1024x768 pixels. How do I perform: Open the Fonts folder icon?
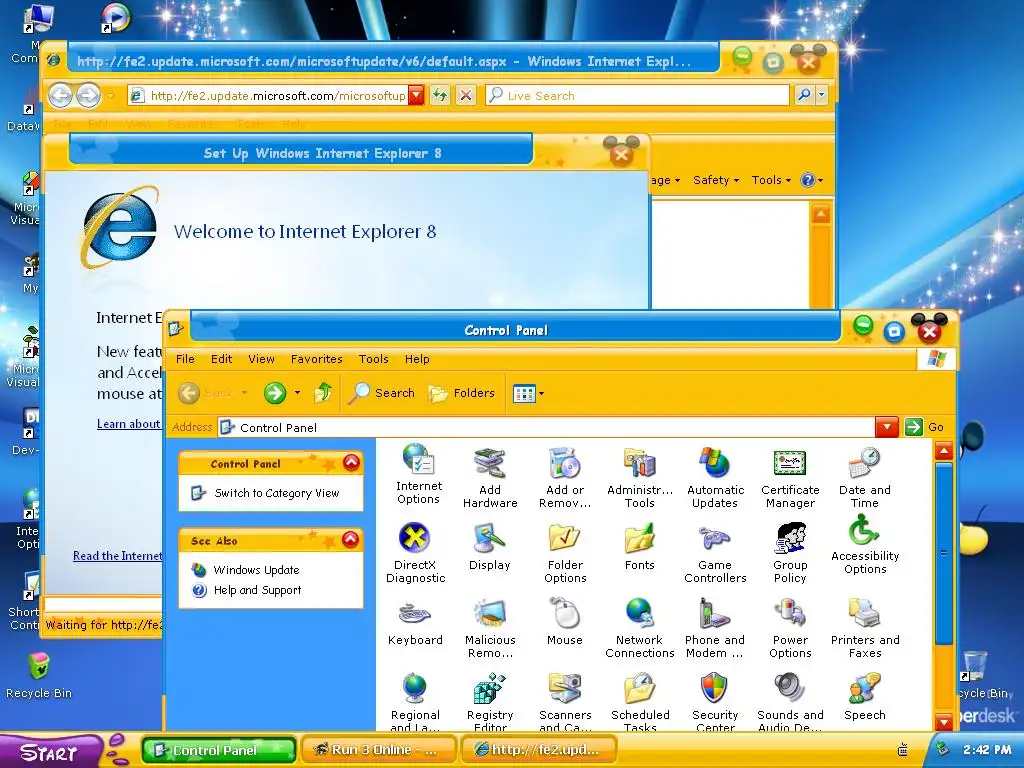point(639,547)
